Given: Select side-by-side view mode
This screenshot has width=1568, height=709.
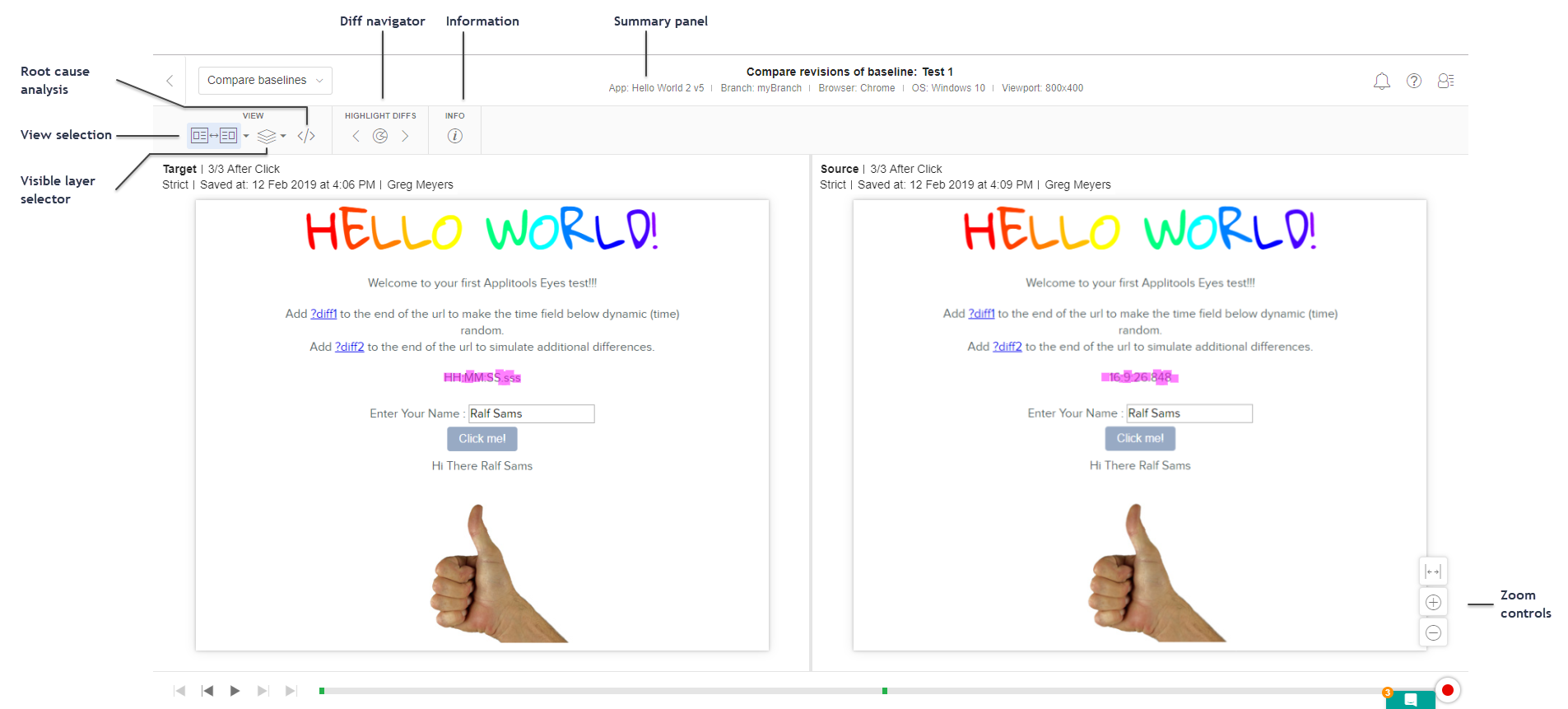Looking at the screenshot, I should click(214, 136).
